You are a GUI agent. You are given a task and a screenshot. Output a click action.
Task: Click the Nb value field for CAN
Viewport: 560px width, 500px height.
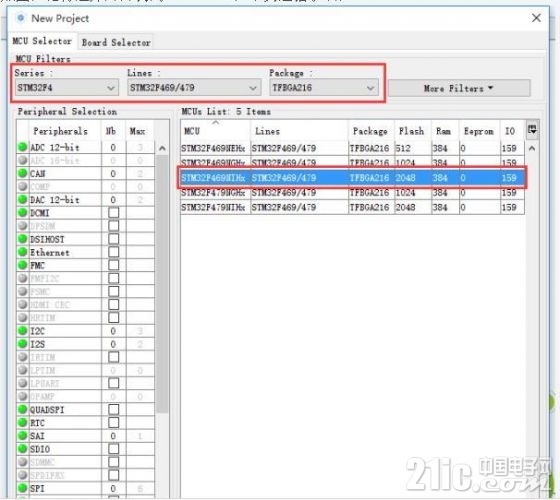tap(113, 174)
